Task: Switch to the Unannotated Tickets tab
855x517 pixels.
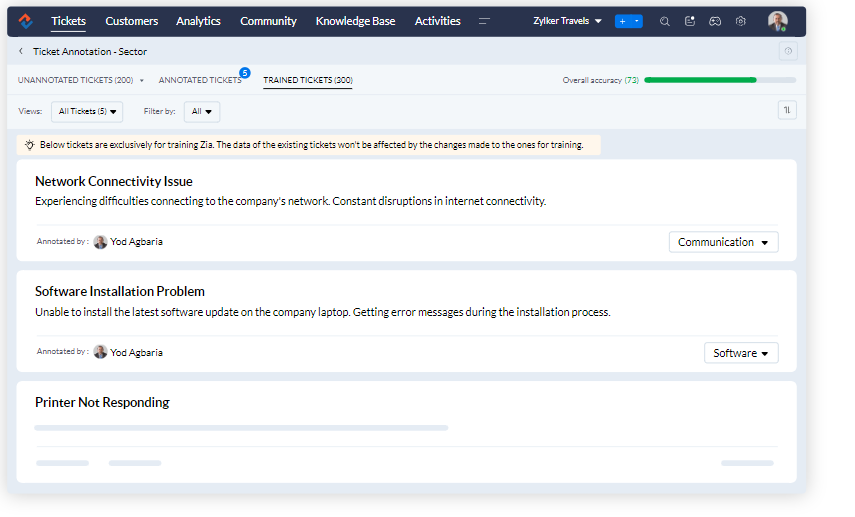Action: click(76, 80)
